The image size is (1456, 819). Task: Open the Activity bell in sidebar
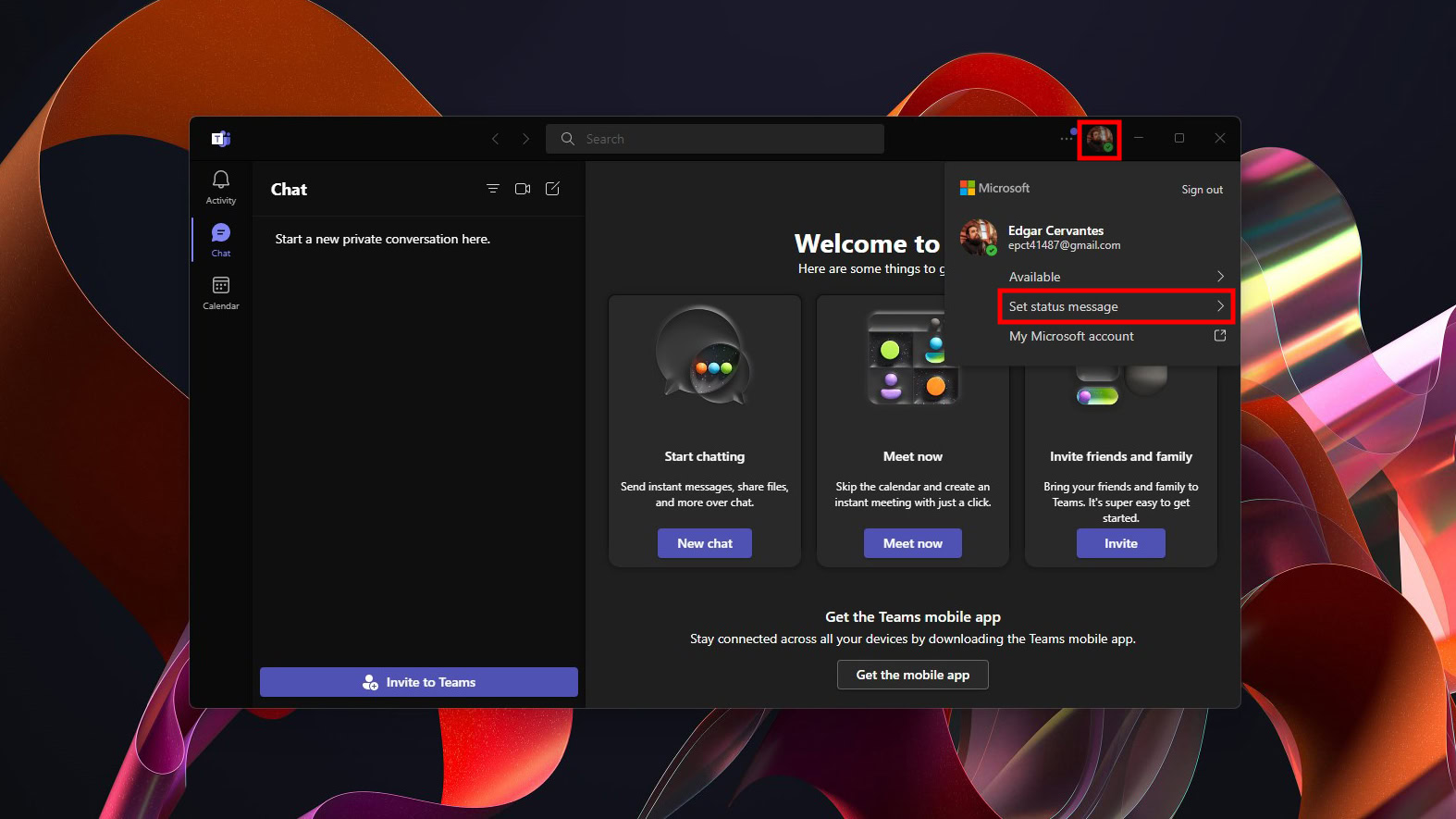coord(221,187)
